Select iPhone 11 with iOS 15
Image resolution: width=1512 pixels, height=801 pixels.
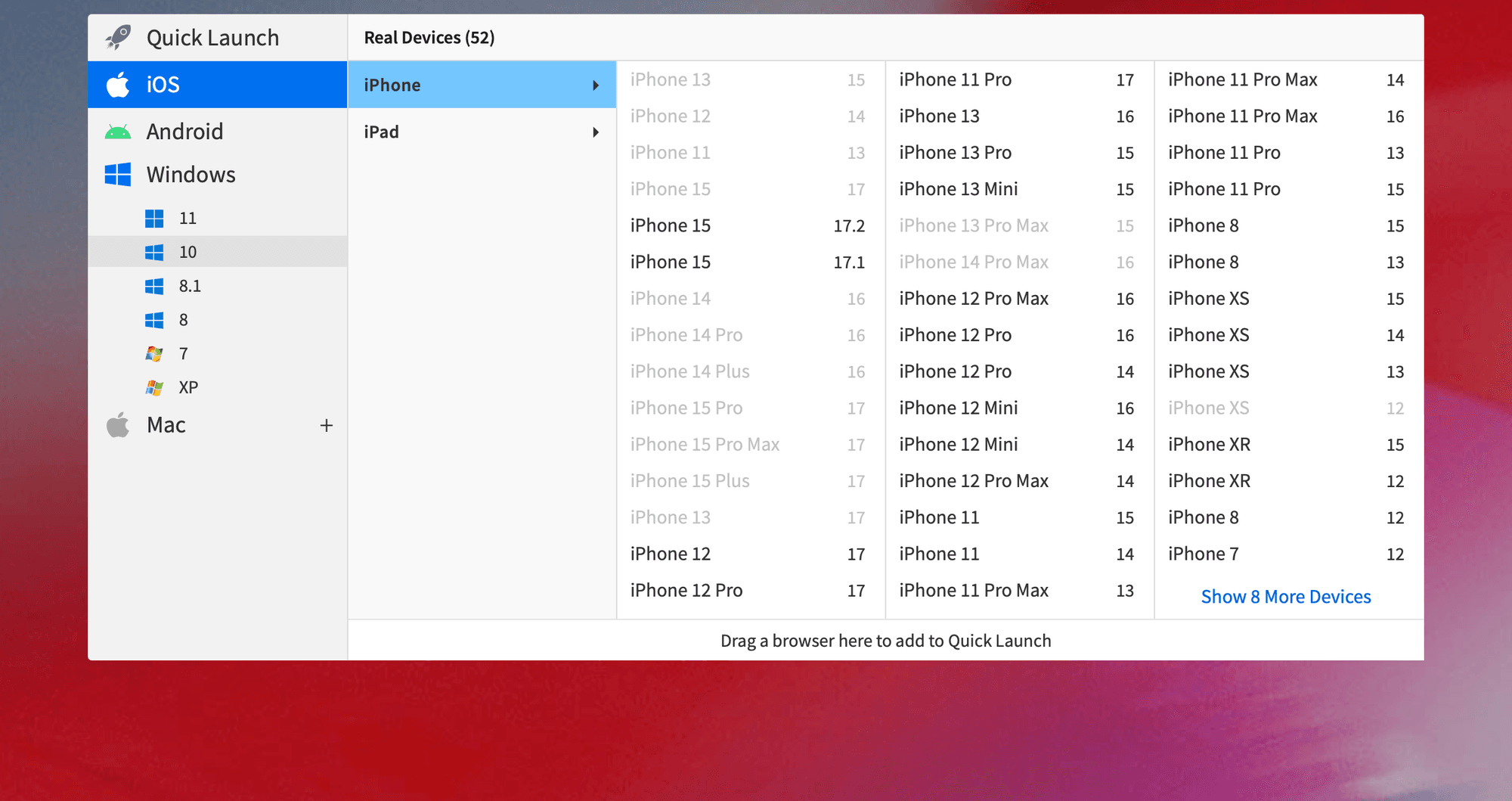tap(1020, 517)
